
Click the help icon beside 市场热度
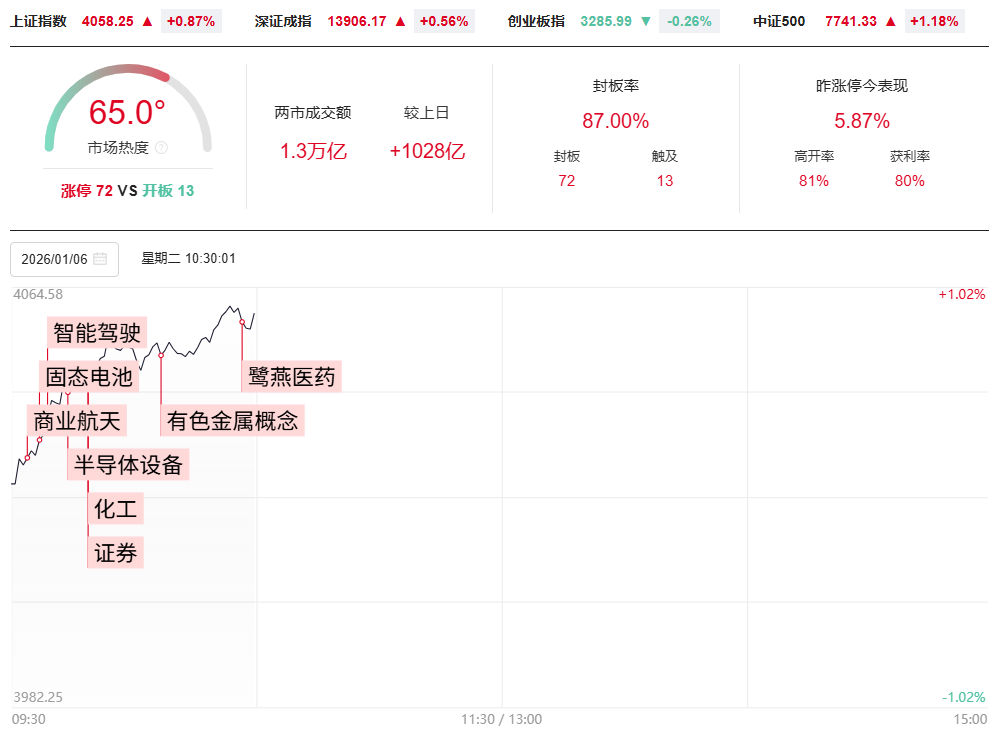click(162, 148)
